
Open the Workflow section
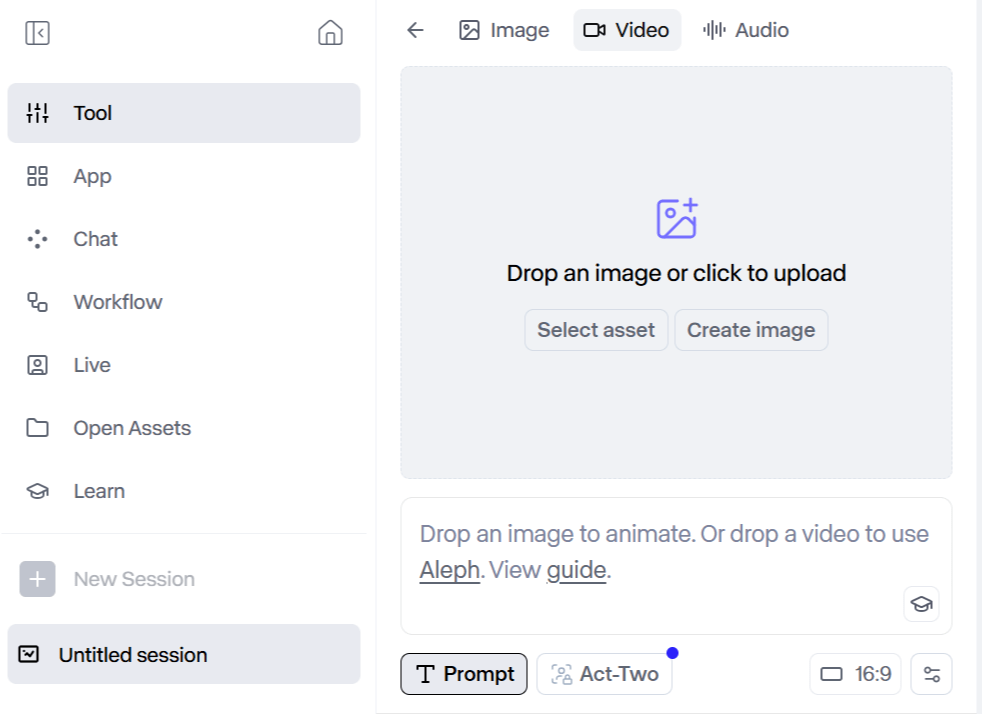coord(118,301)
